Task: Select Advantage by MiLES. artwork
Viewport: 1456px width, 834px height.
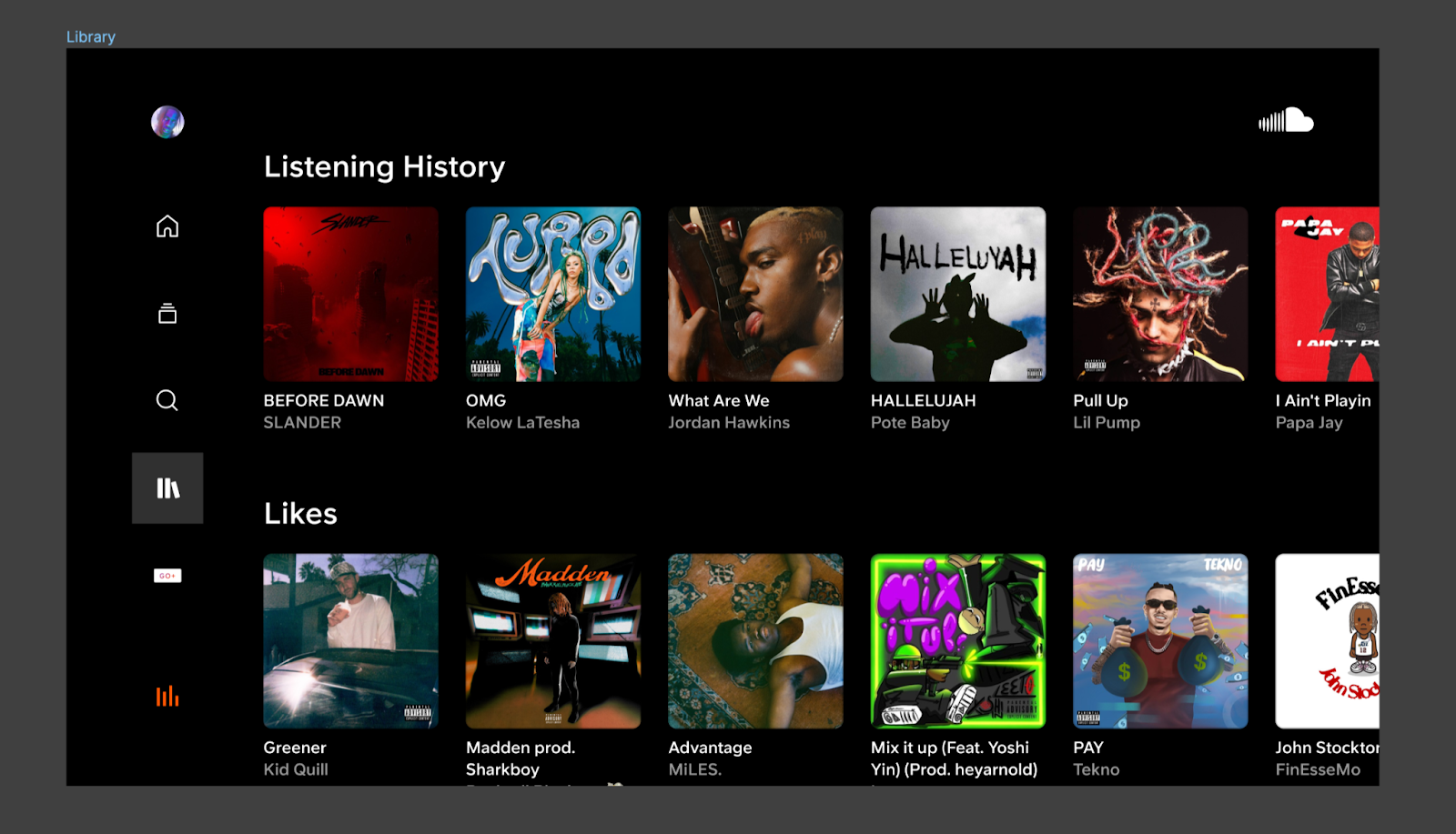Action: tap(755, 641)
